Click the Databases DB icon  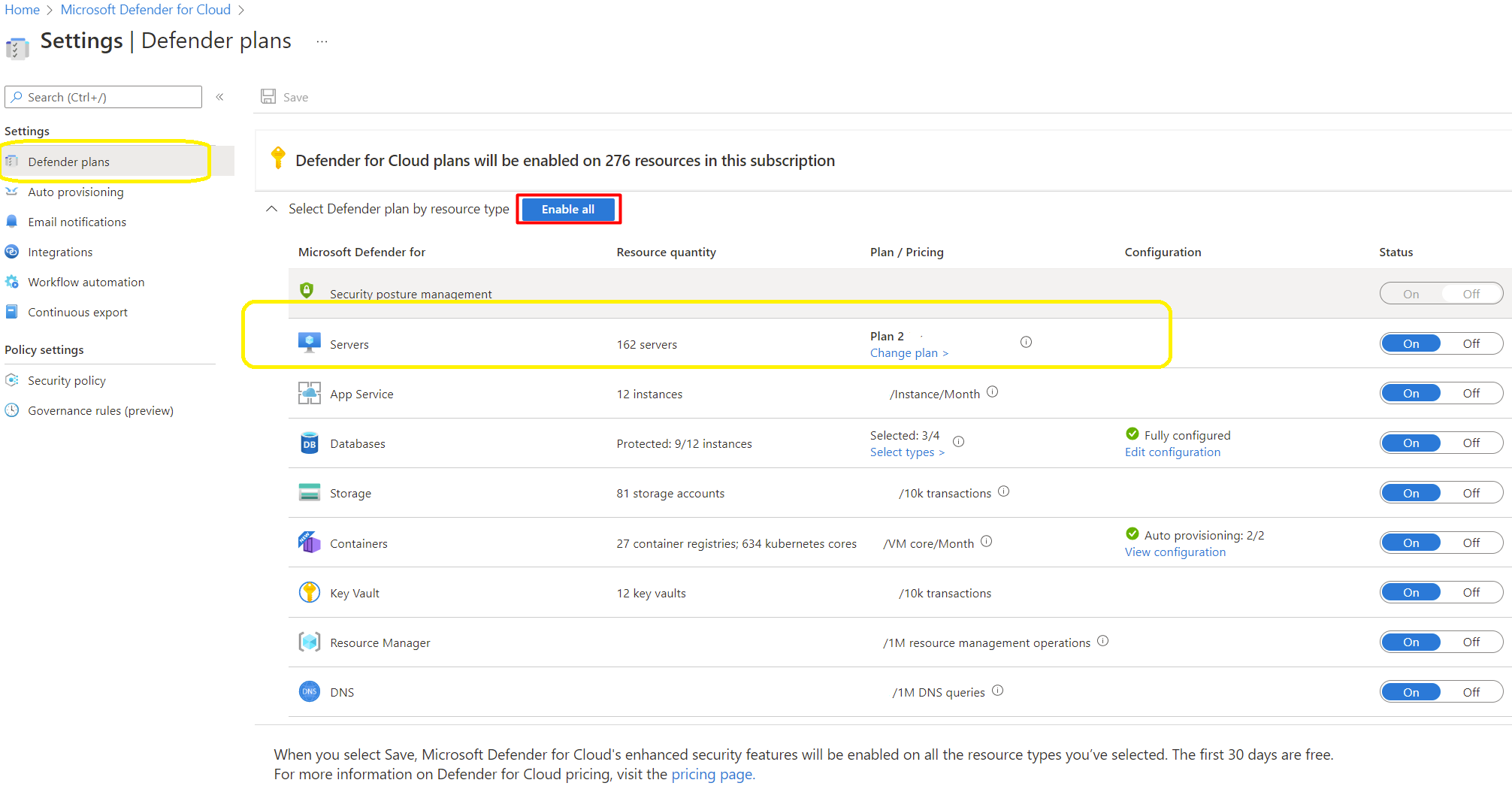310,443
